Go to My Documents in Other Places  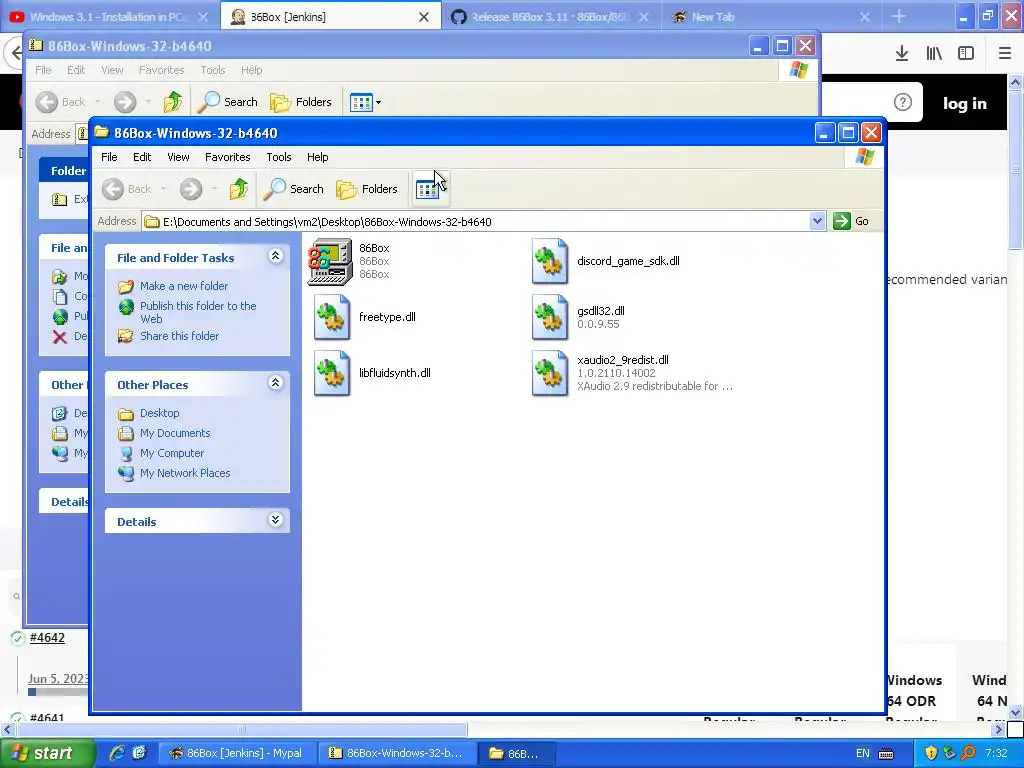pos(175,433)
